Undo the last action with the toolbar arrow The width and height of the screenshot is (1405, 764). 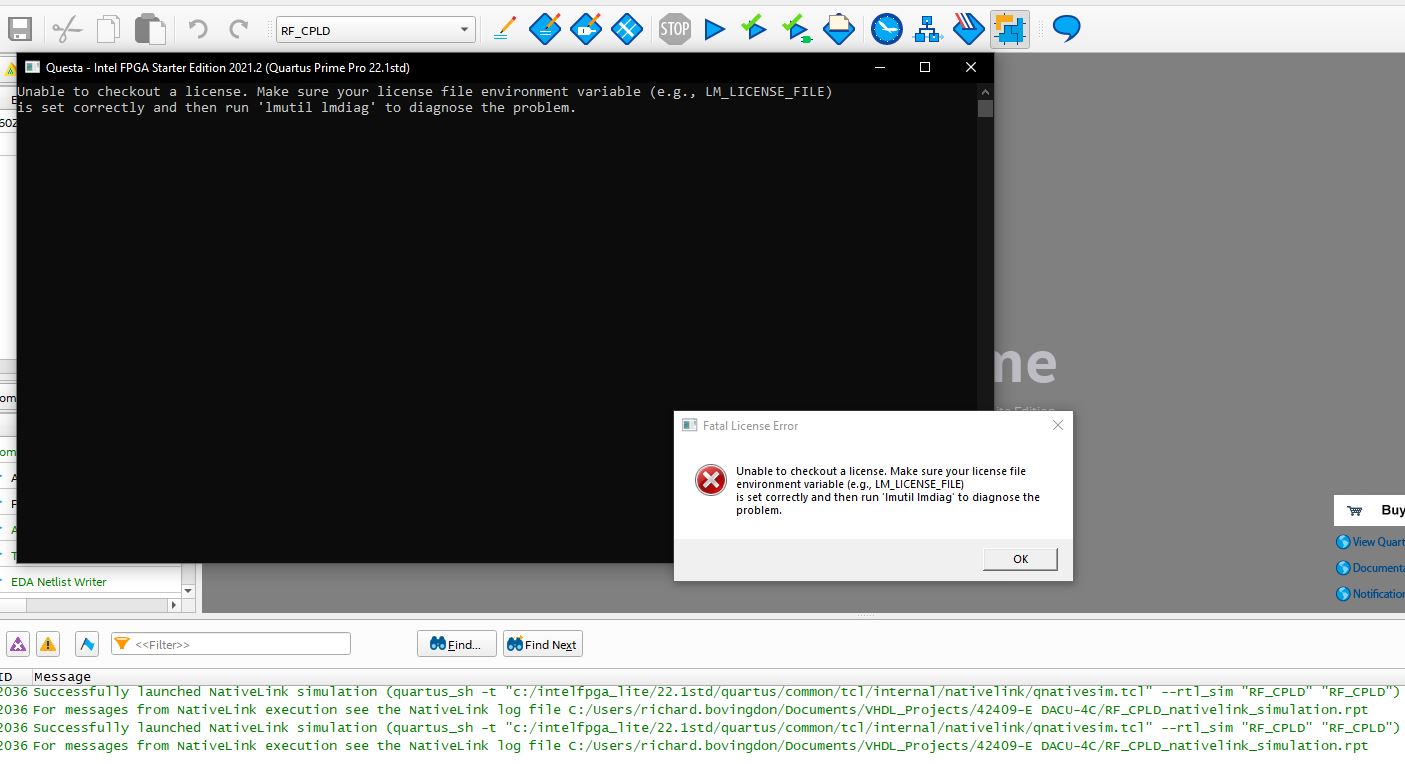click(x=198, y=29)
